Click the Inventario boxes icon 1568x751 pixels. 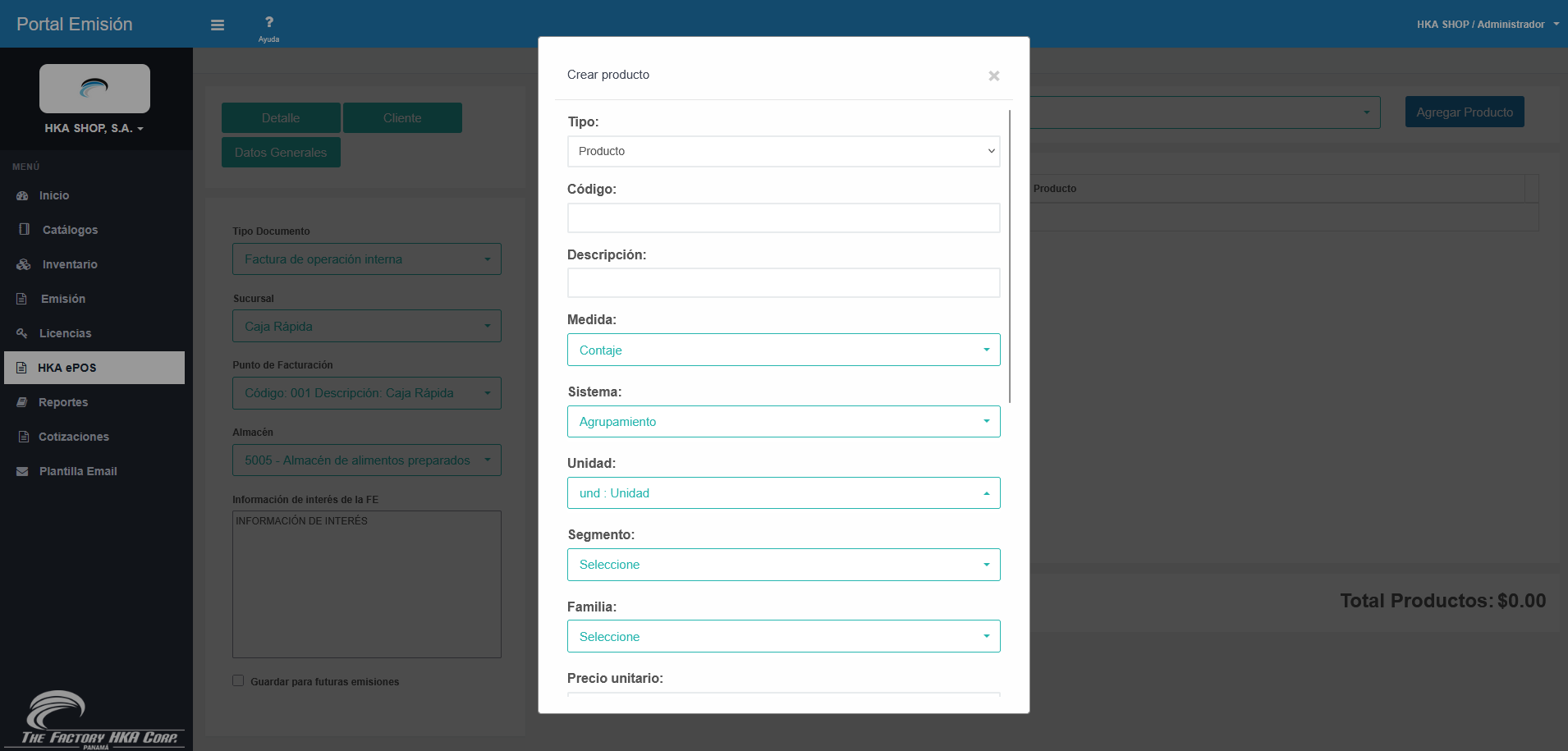[x=23, y=264]
